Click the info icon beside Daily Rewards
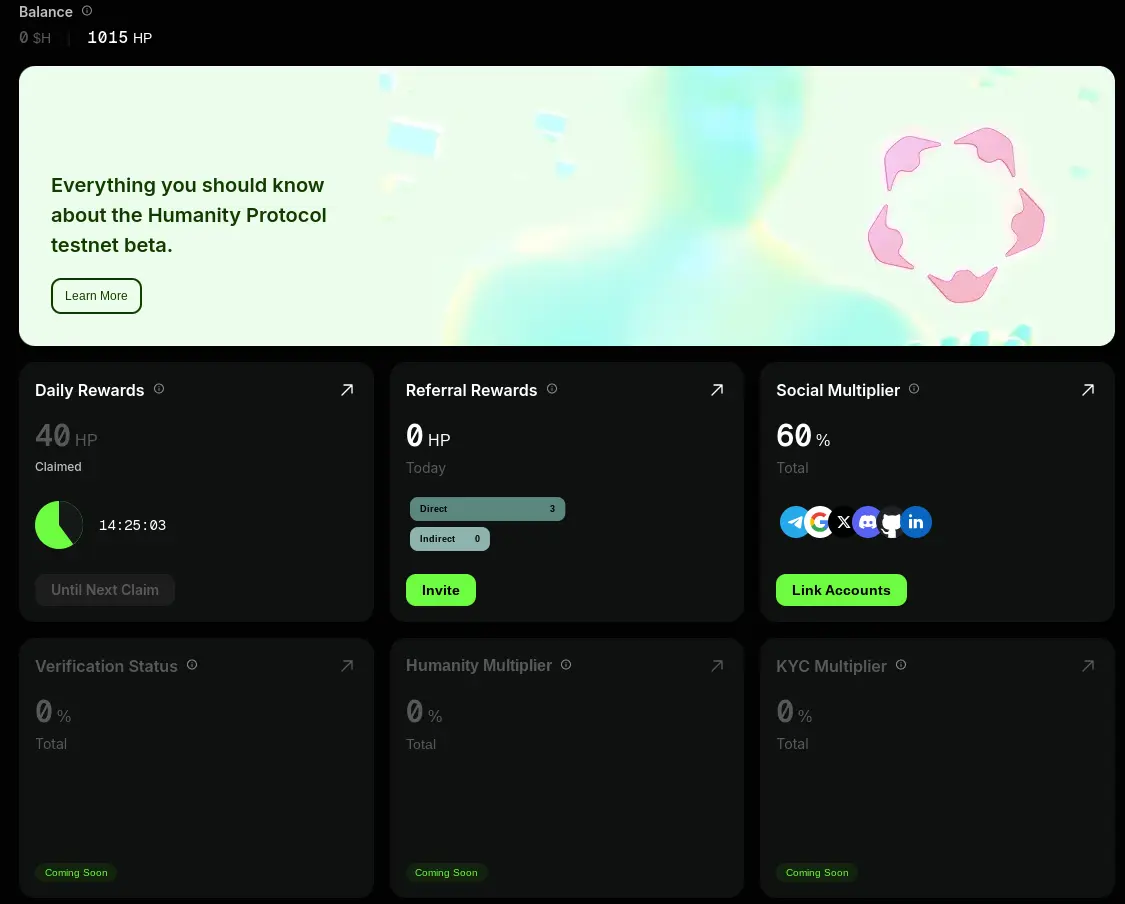This screenshot has width=1125, height=904. 159,388
